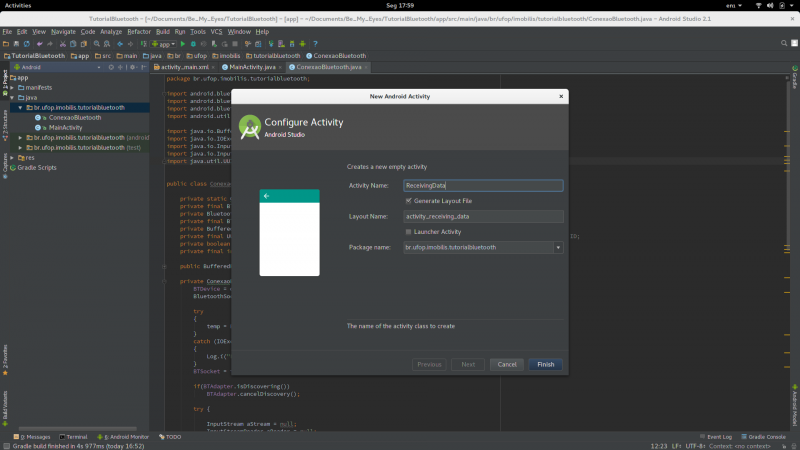Open the Package name dropdown
800x450 pixels.
(558, 247)
